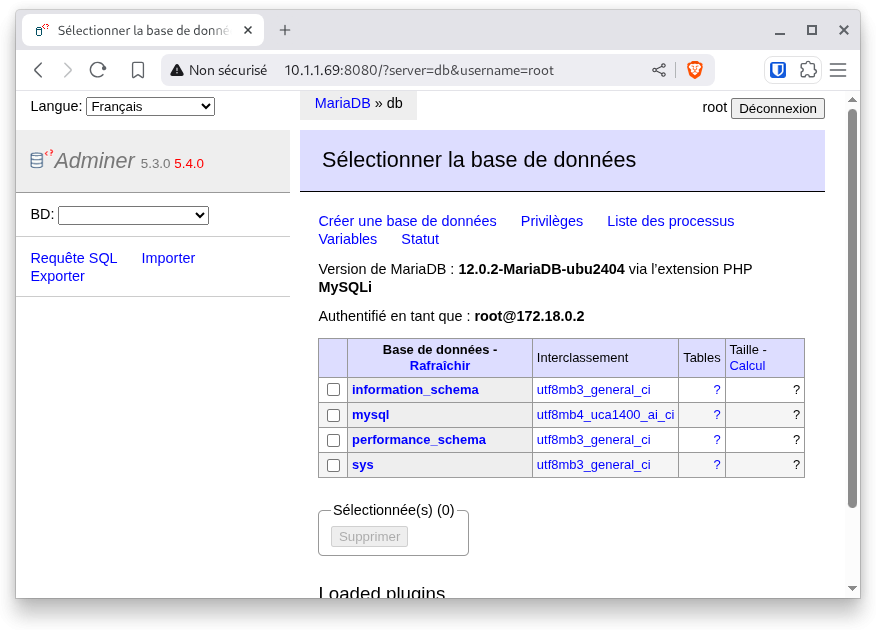Click the 5.4.0 new version link
The height and width of the screenshot is (630, 876).
189,164
